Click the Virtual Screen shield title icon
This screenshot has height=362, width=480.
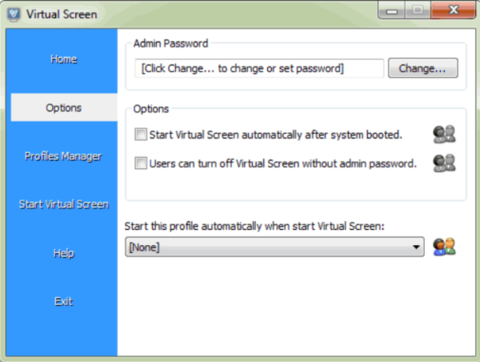[x=14, y=14]
